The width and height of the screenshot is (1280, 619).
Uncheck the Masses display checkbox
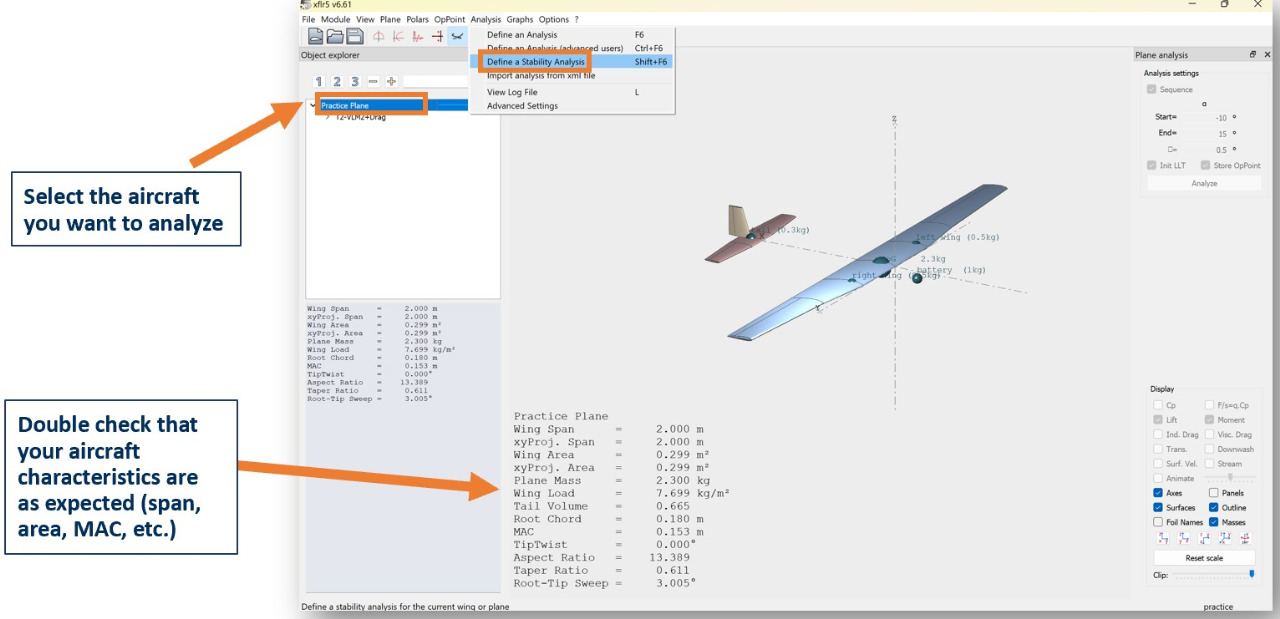point(1213,522)
